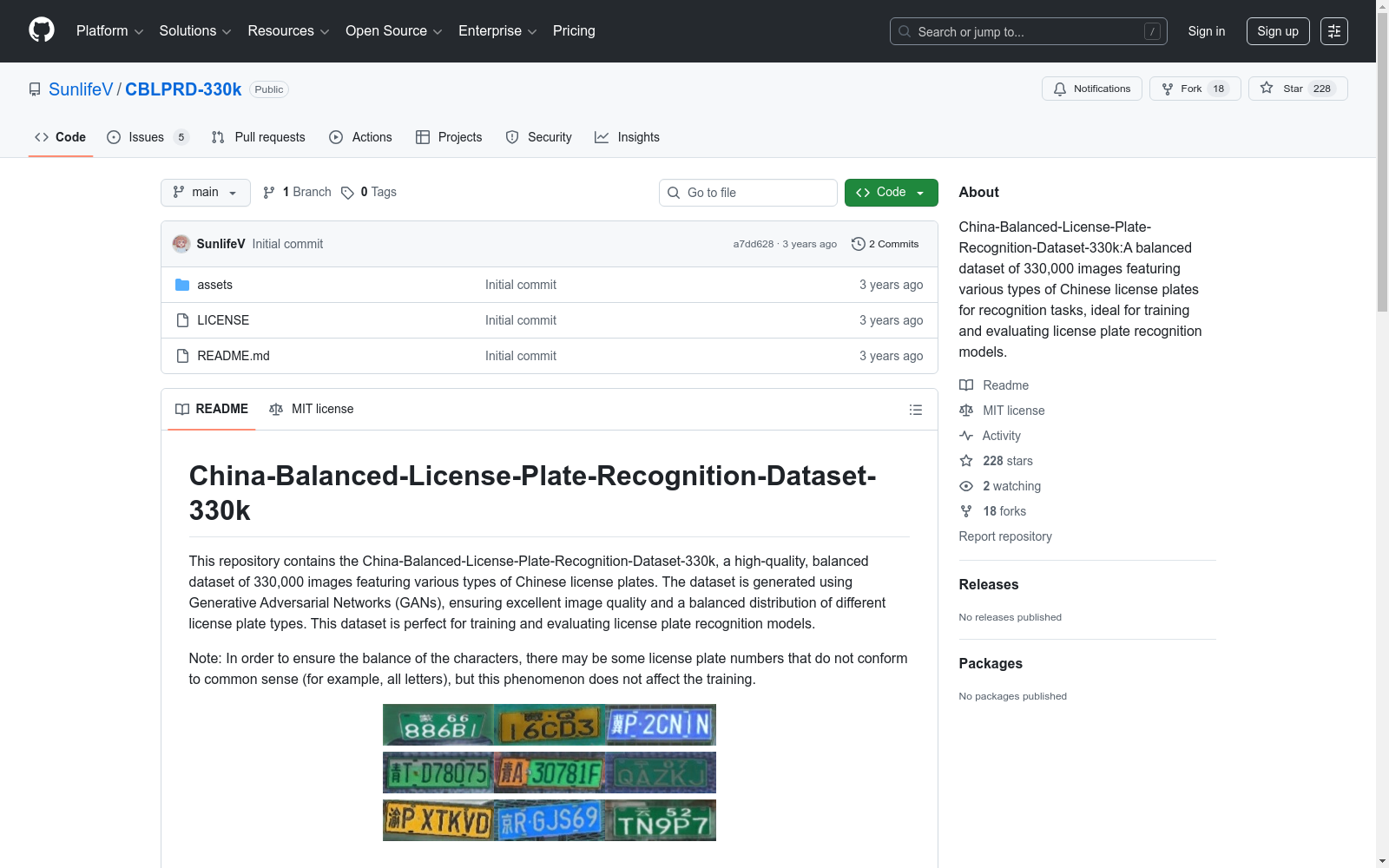Image resolution: width=1389 pixels, height=868 pixels.
Task: Expand the green Code dropdown button
Action: point(892,193)
